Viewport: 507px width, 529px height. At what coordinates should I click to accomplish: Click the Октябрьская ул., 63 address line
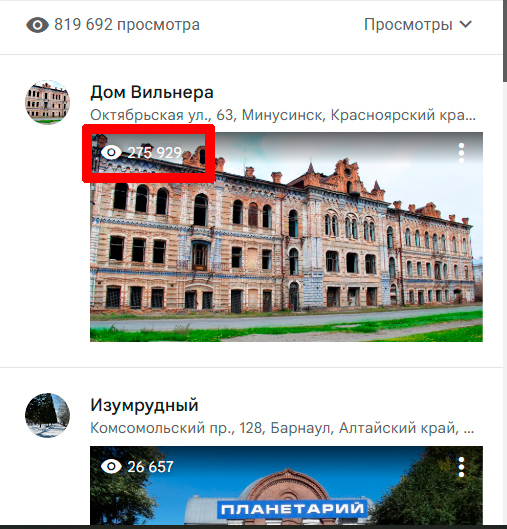pos(283,115)
